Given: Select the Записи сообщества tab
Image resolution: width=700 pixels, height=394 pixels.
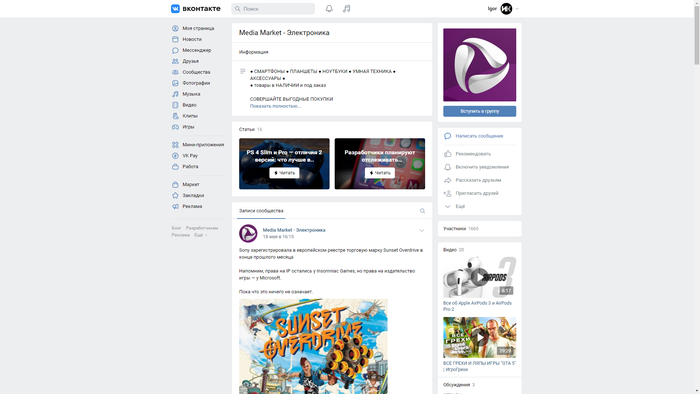Looking at the screenshot, I should 261,211.
